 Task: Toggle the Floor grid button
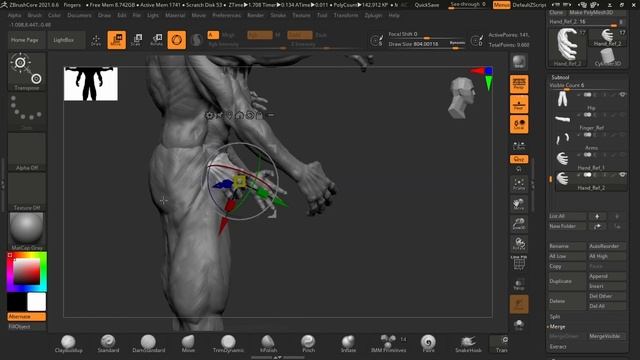click(519, 104)
